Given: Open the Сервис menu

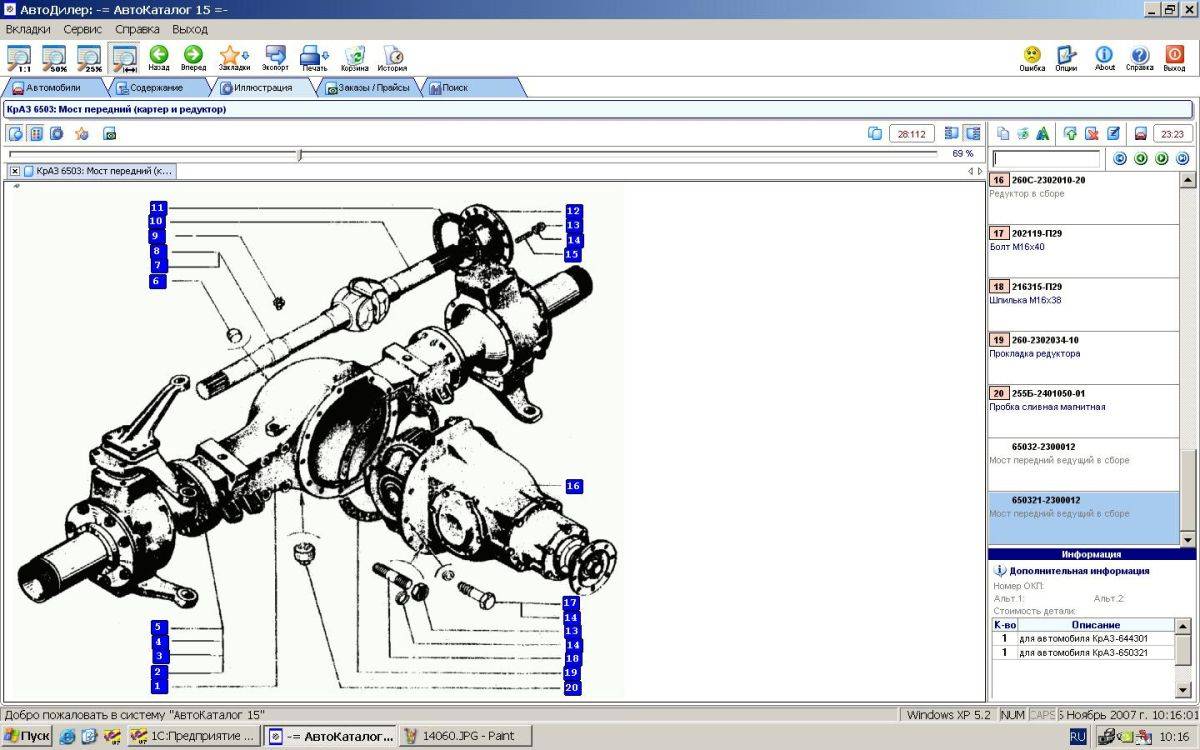Looking at the screenshot, I should (83, 30).
